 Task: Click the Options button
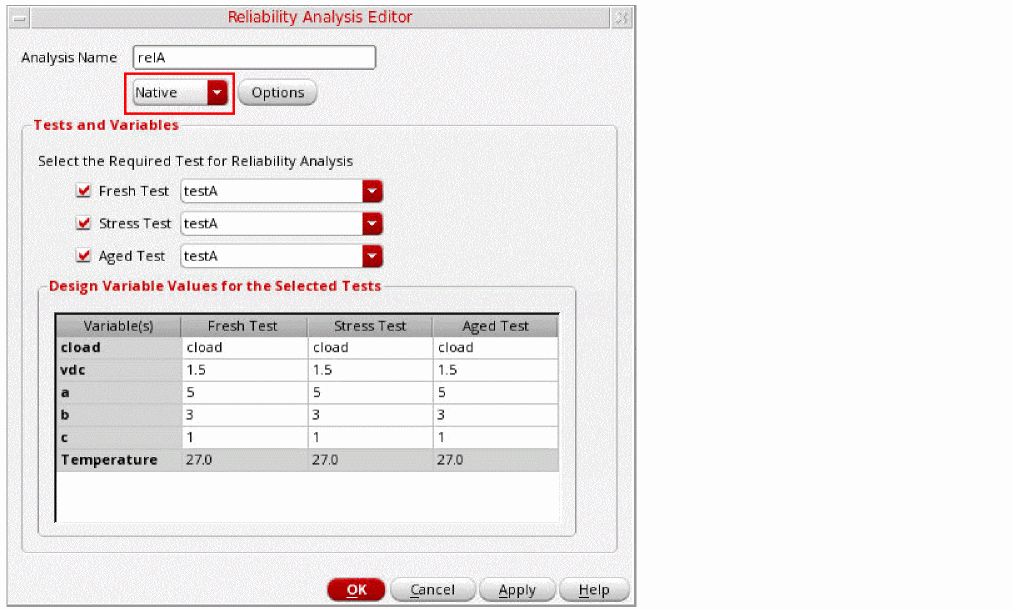click(277, 92)
